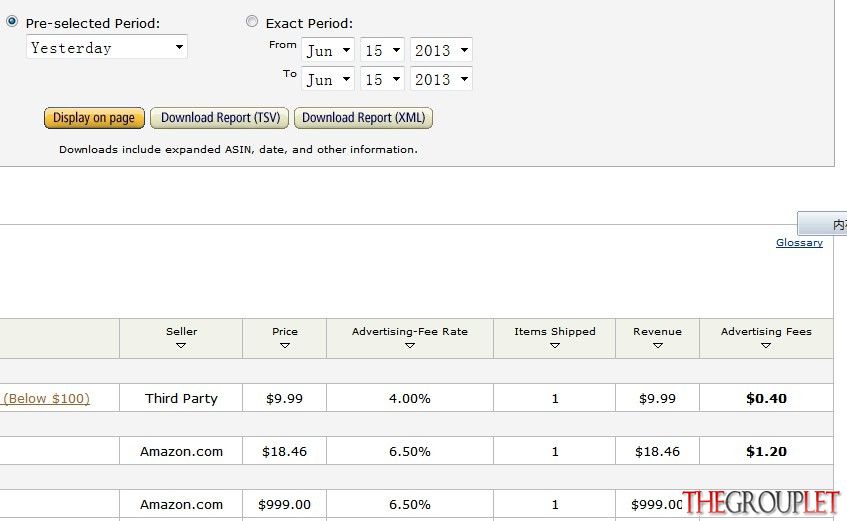Select the $9.99 price cell

(x=284, y=398)
